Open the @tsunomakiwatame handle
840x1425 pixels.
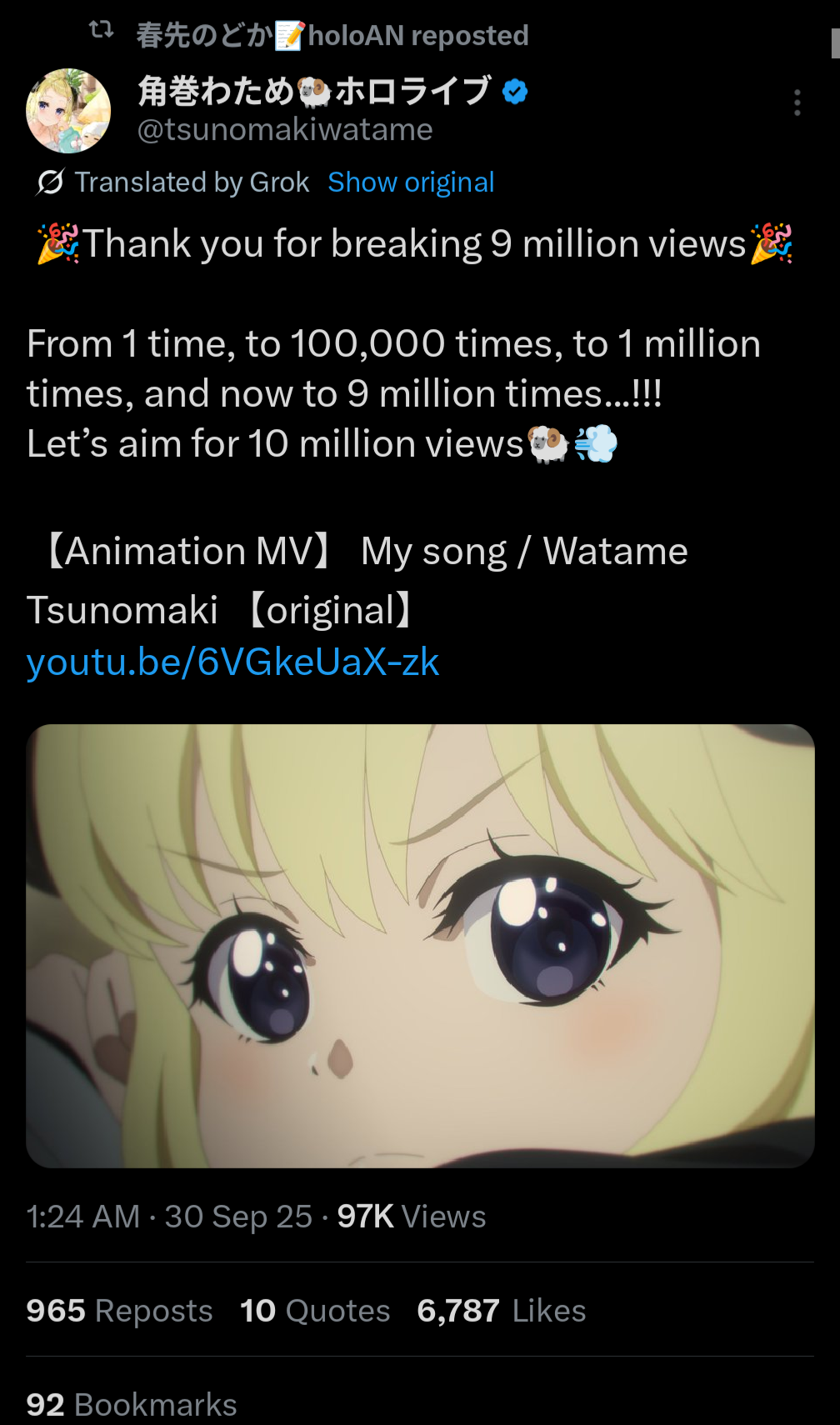[x=285, y=130]
